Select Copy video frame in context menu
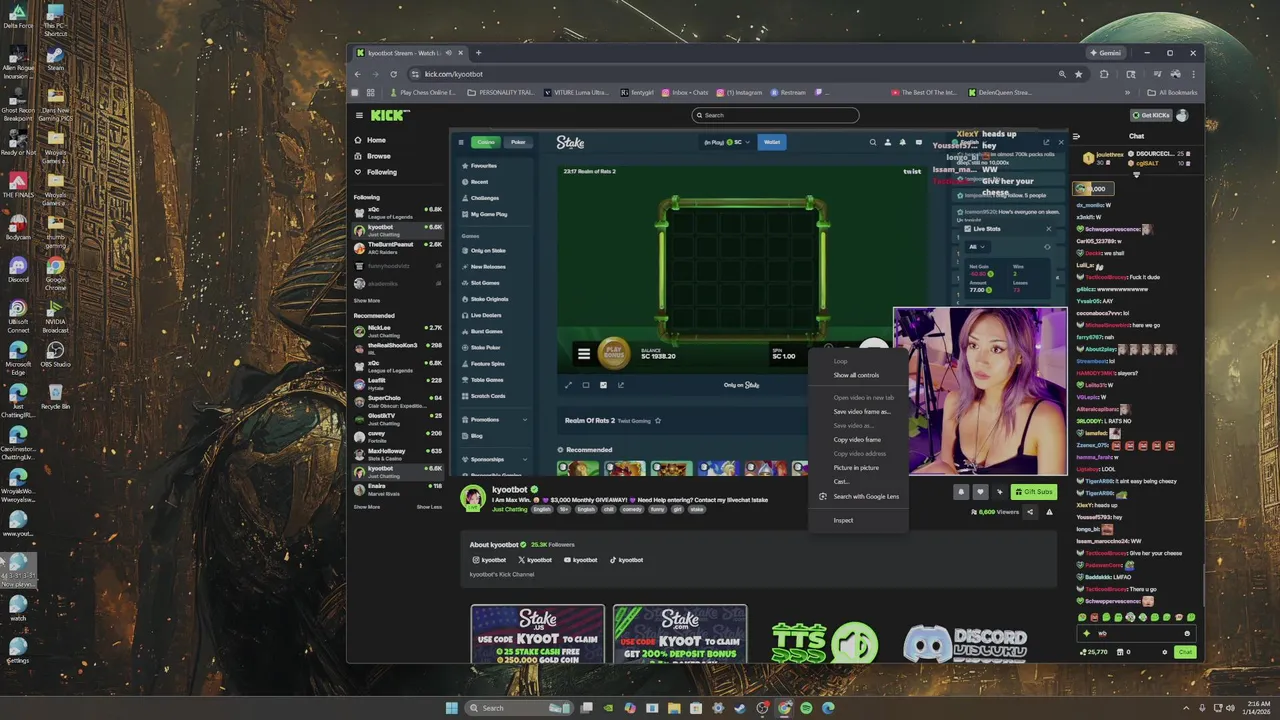The height and width of the screenshot is (720, 1280). tap(857, 439)
